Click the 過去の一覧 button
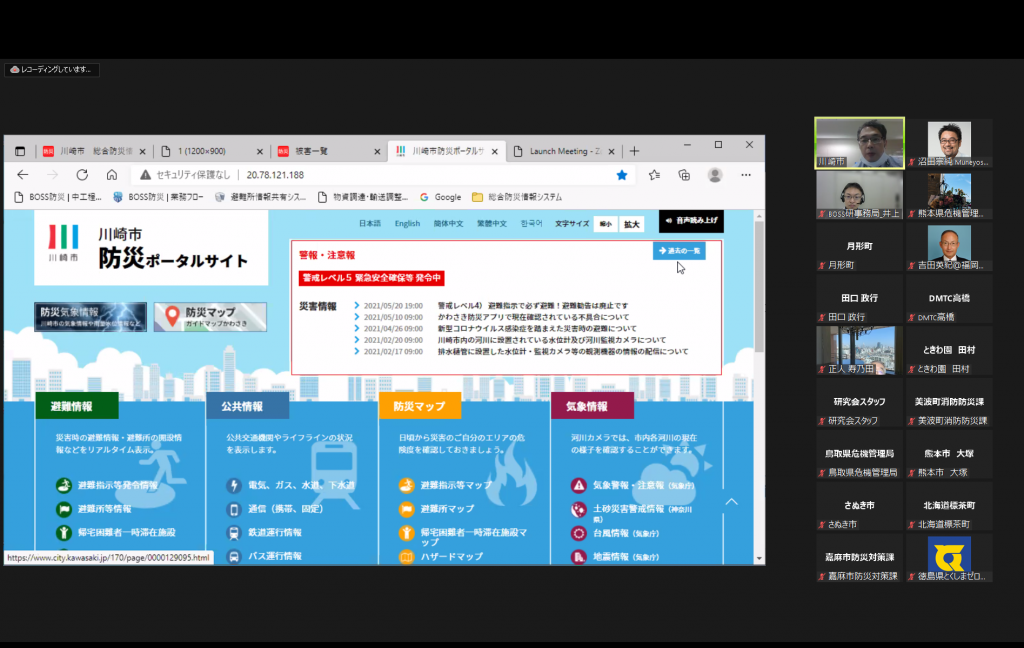This screenshot has width=1024, height=648. point(679,250)
